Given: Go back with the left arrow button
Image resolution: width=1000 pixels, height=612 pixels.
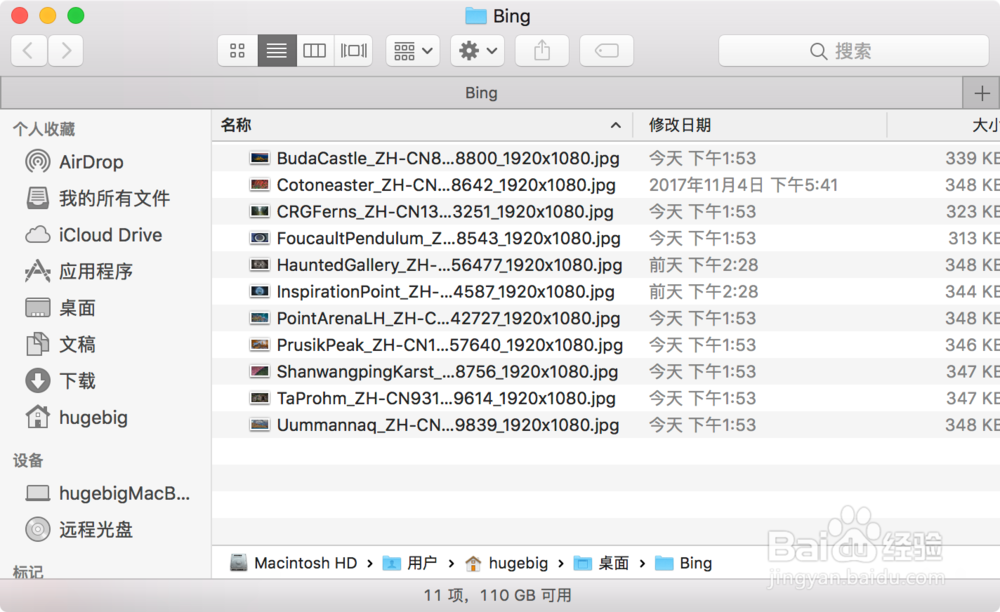Looking at the screenshot, I should tap(29, 50).
